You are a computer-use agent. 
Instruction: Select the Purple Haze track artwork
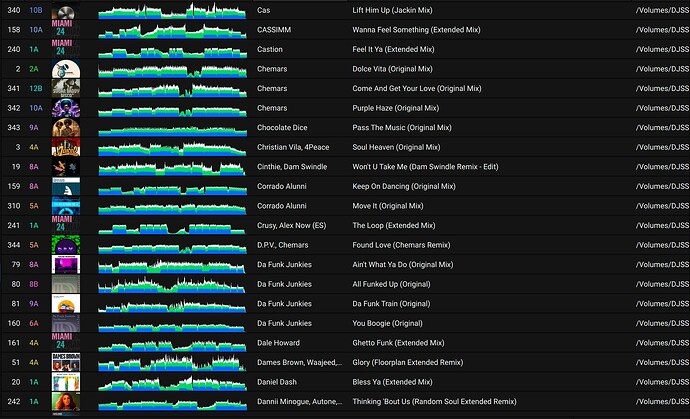click(66, 107)
